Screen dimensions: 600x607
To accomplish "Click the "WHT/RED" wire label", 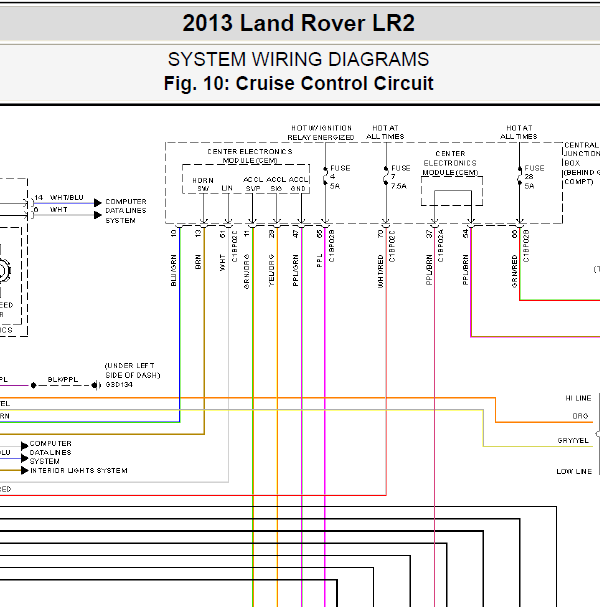I will (381, 271).
